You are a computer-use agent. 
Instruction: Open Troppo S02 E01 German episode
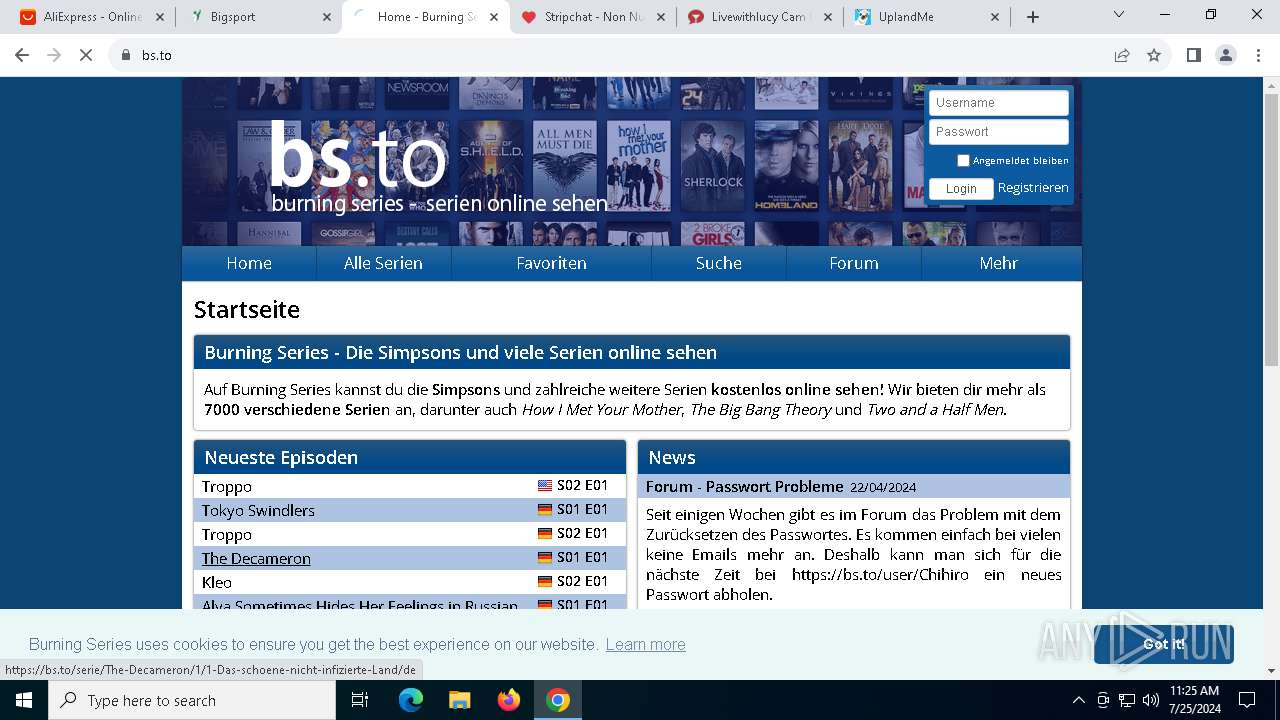point(410,534)
